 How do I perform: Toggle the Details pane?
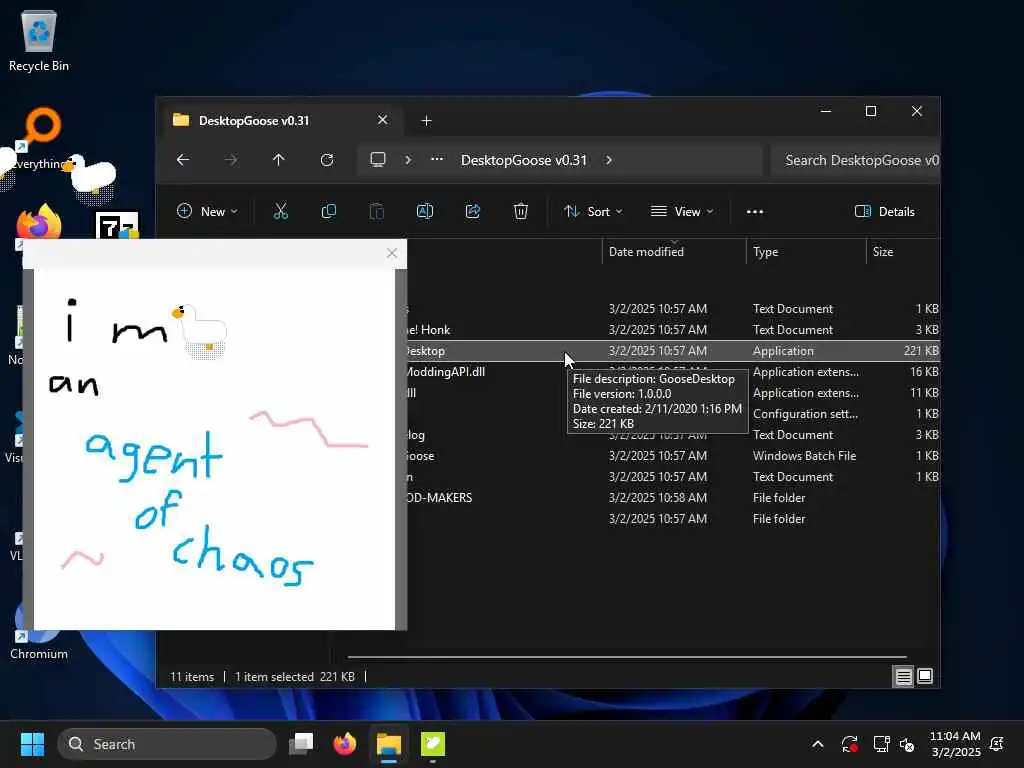[x=884, y=211]
